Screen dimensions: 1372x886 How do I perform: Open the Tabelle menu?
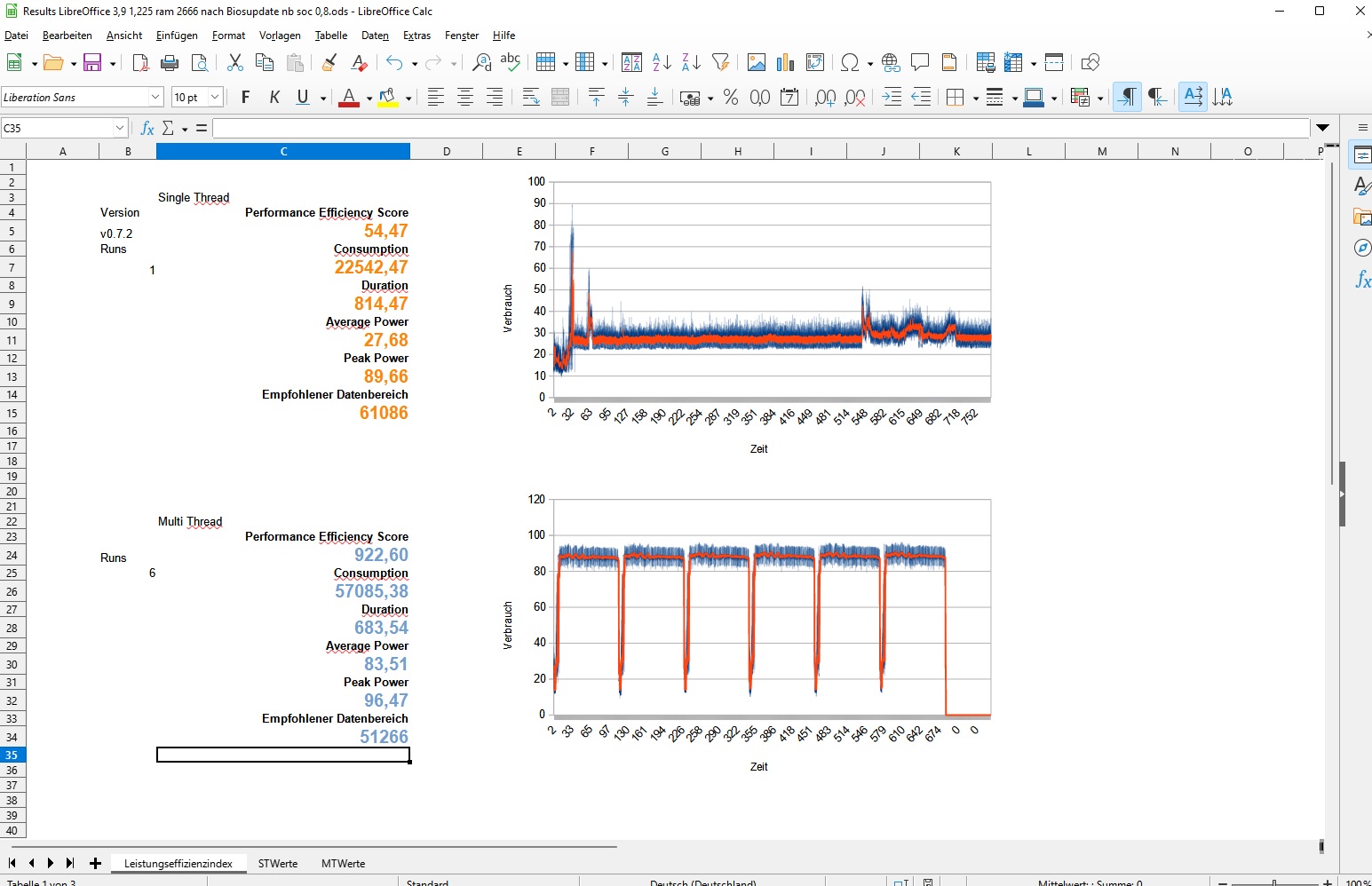click(330, 36)
